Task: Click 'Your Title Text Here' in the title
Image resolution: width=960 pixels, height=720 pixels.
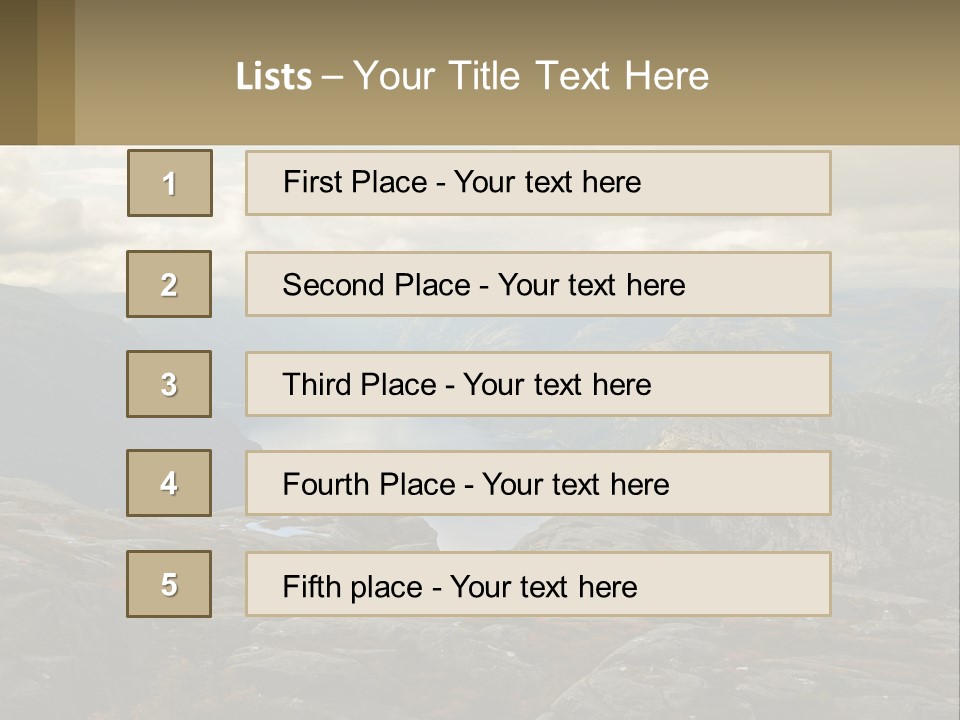Action: click(531, 76)
